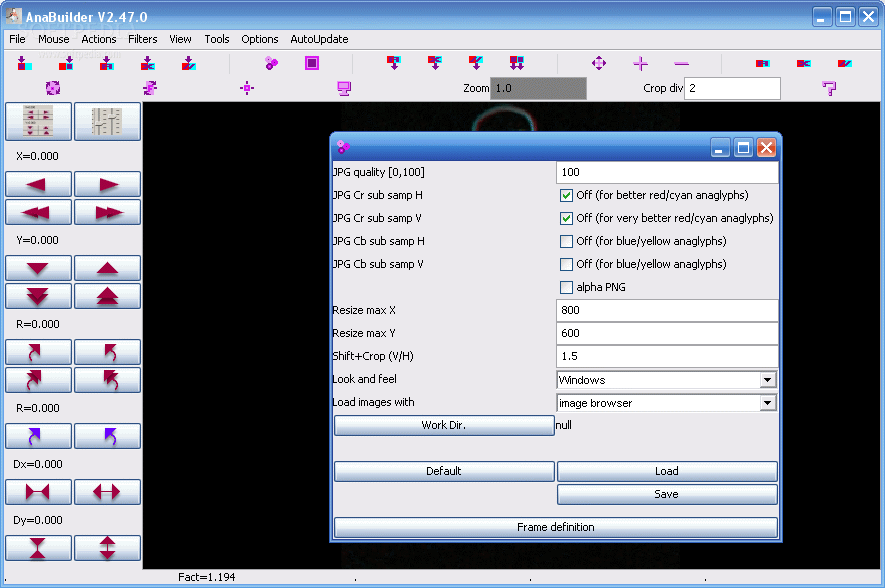The width and height of the screenshot is (885, 588).
Task: Move fast up with double up arrow
Action: click(107, 296)
